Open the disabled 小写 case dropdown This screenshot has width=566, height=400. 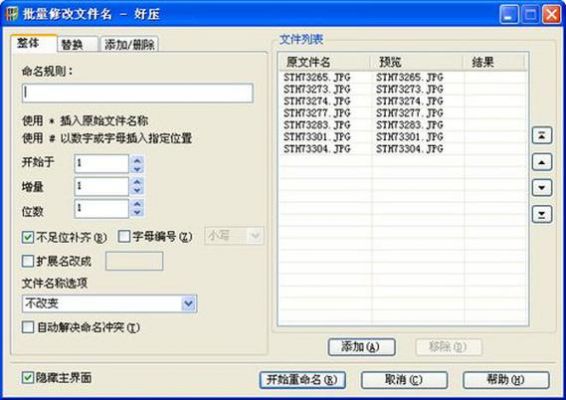click(234, 236)
